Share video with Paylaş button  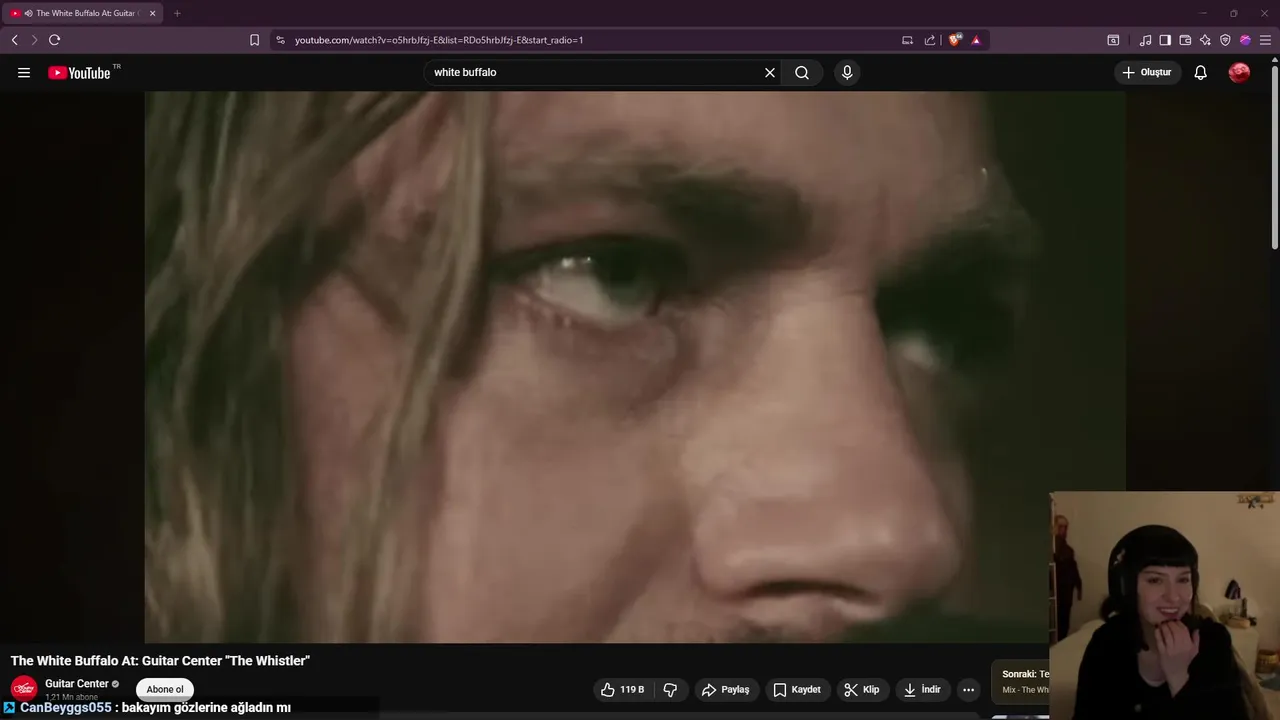click(725, 689)
